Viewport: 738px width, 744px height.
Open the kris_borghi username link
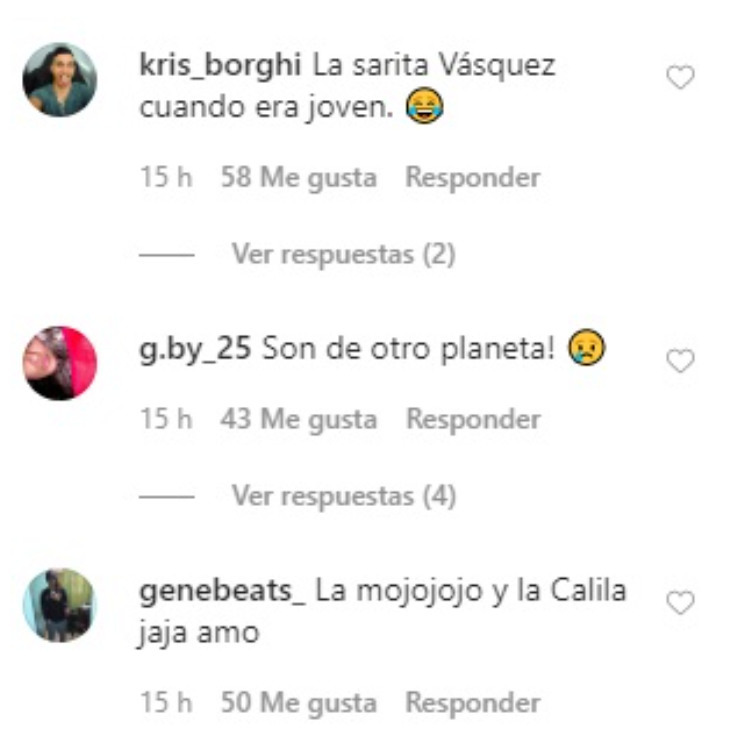coord(220,65)
